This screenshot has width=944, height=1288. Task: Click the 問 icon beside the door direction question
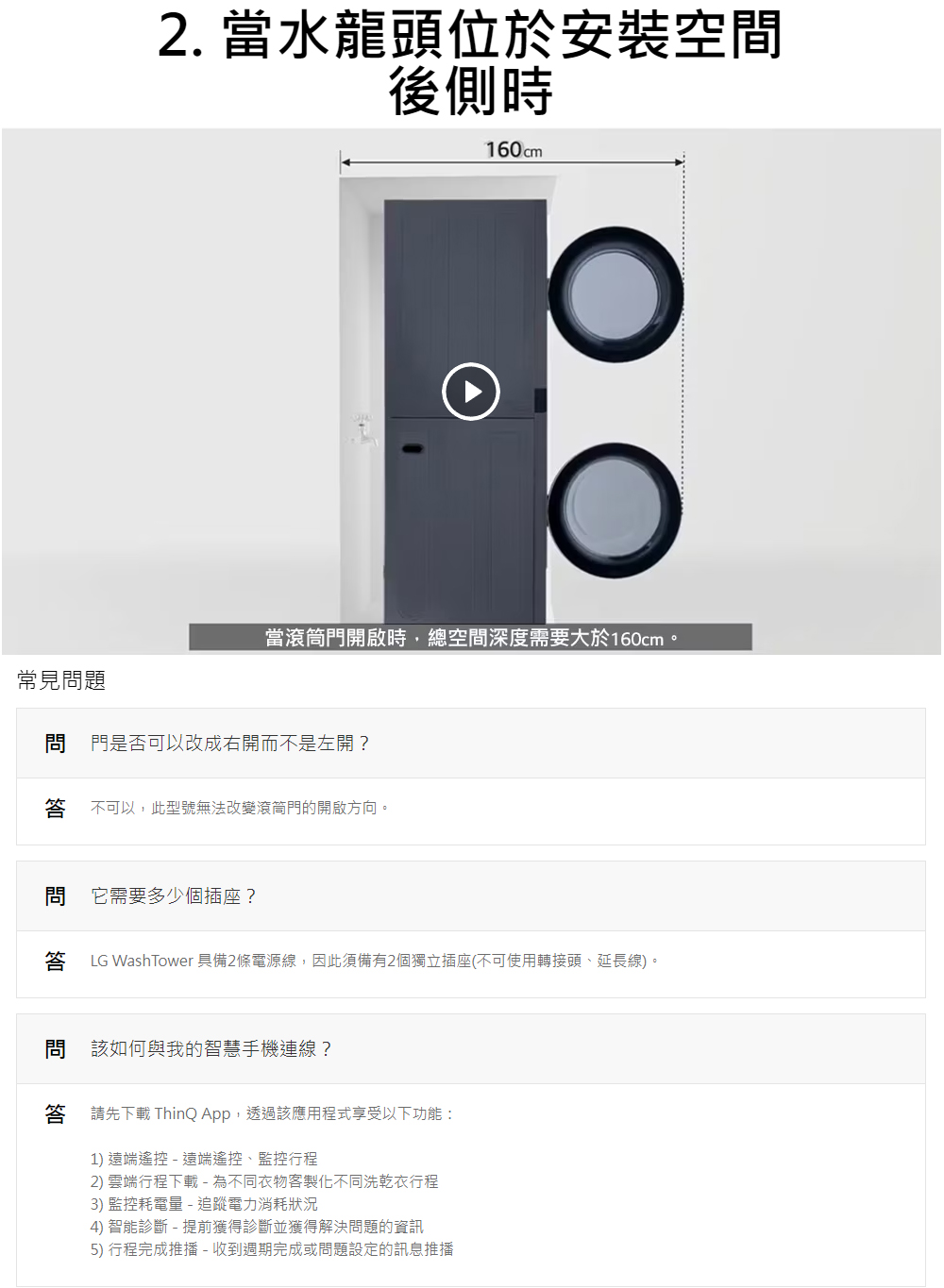(x=55, y=744)
